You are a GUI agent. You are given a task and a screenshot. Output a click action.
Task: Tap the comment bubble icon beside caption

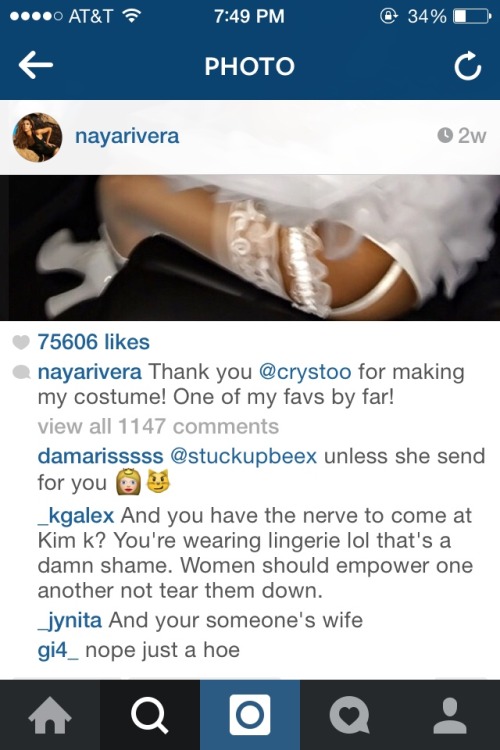pos(21,372)
